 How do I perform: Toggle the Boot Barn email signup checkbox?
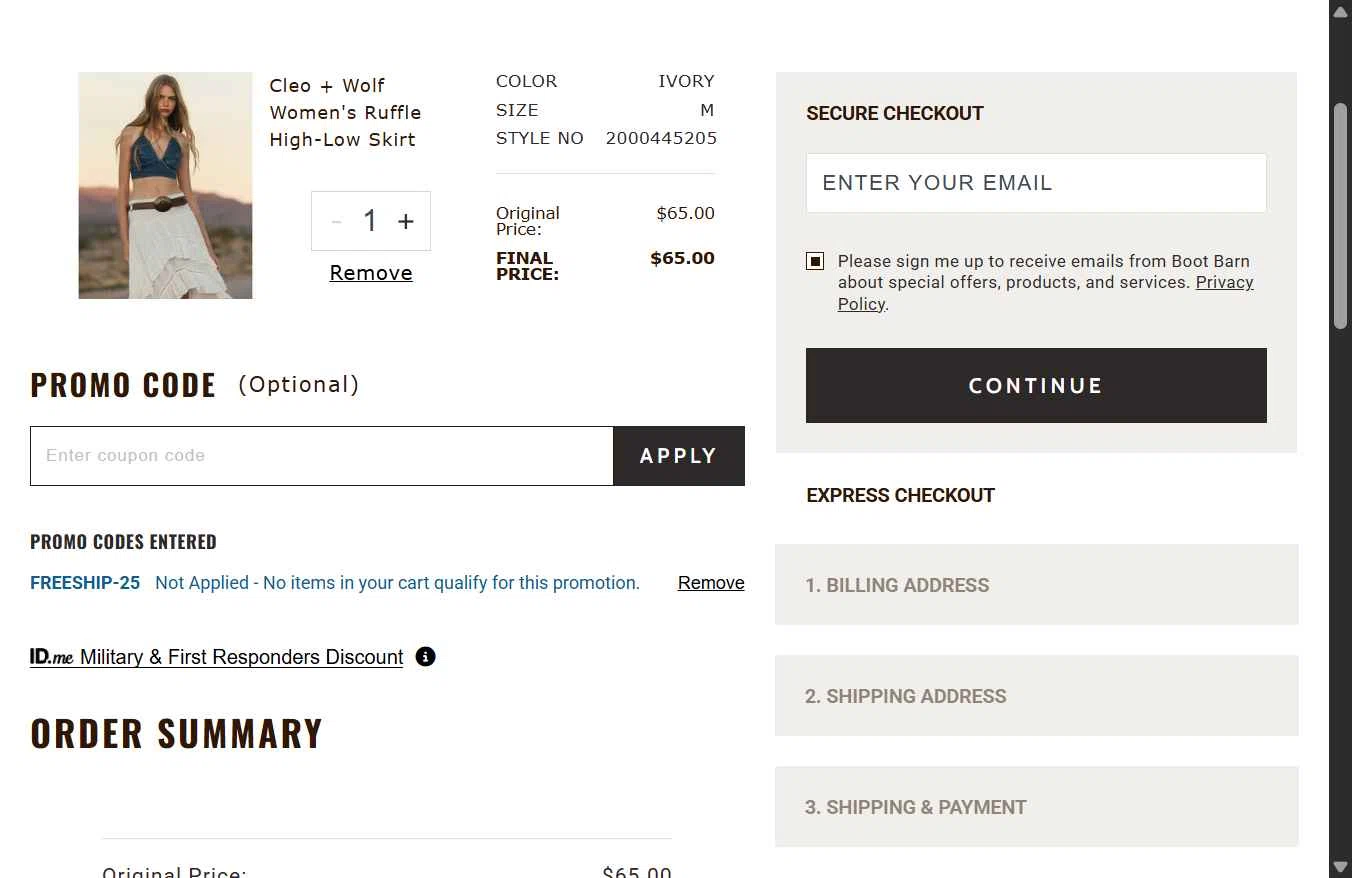815,262
